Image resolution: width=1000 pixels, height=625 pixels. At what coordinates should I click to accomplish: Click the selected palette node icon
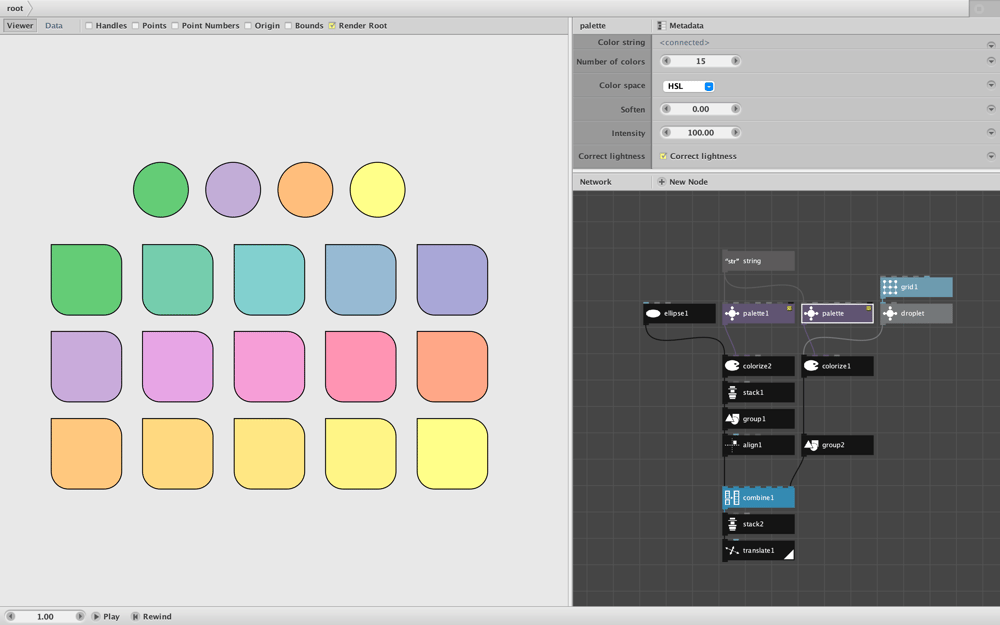click(x=811, y=313)
